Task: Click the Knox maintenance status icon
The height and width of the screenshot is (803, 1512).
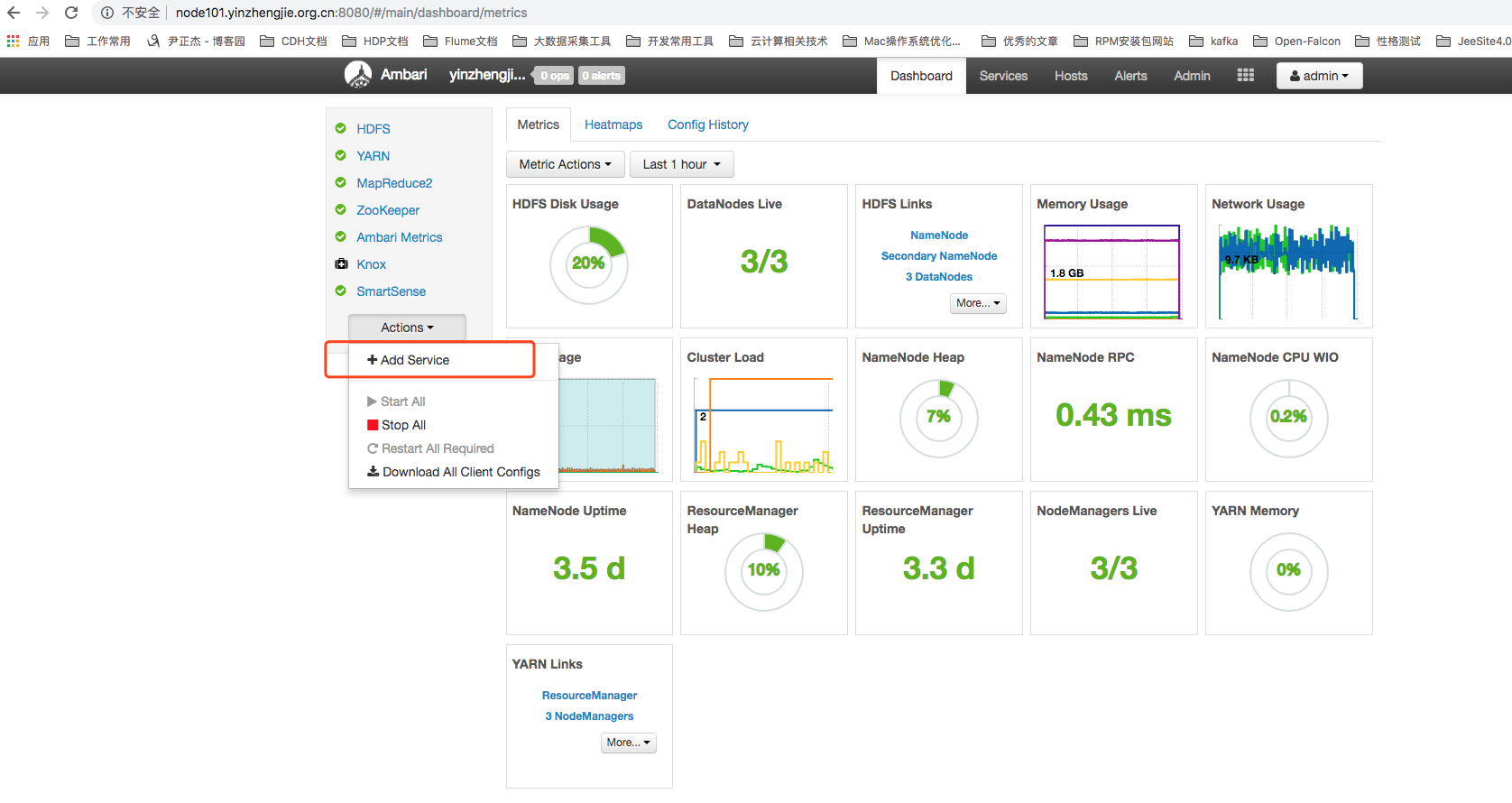Action: (x=341, y=264)
